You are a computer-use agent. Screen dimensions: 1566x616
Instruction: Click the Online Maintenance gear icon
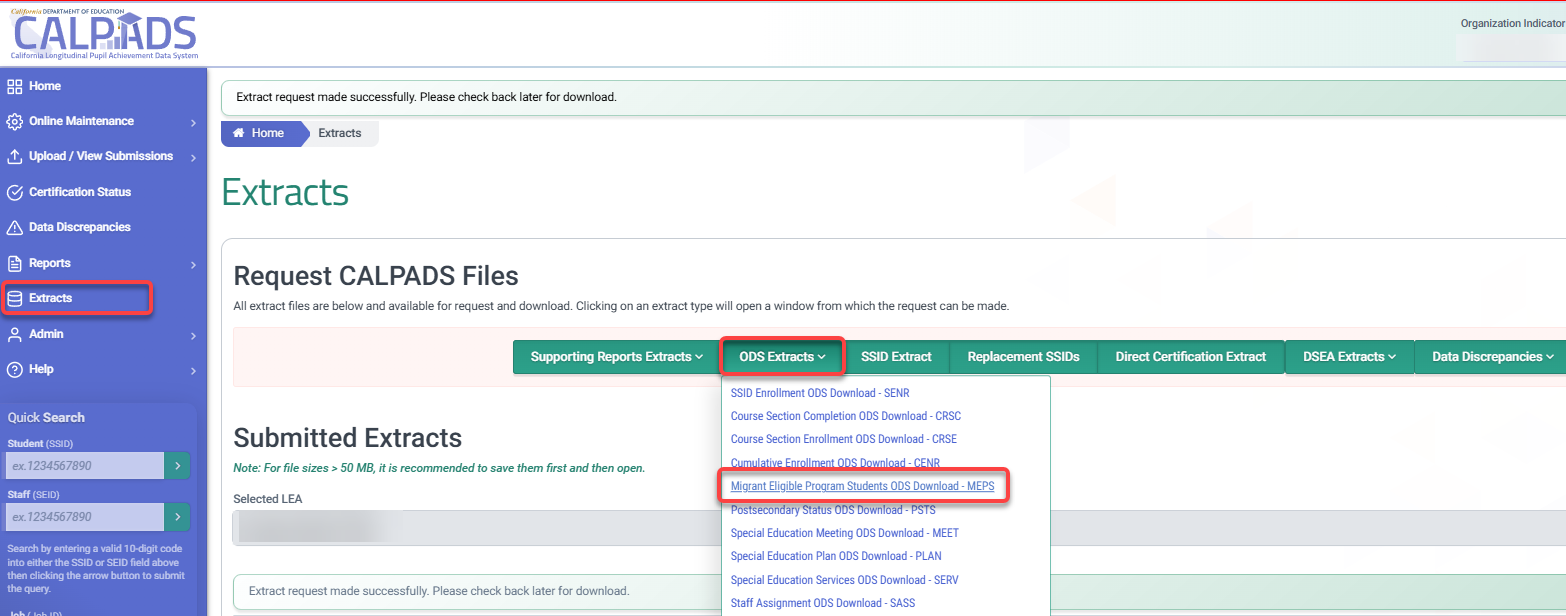tap(15, 121)
